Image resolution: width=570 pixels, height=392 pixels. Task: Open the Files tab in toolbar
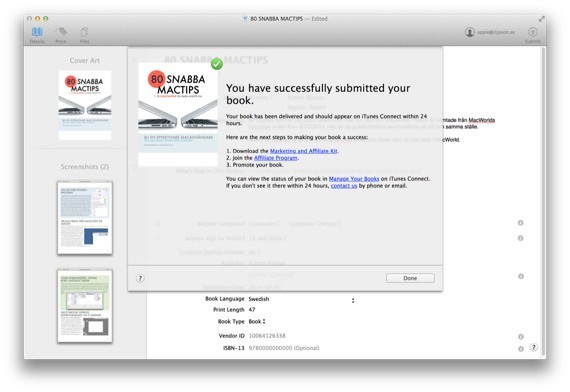coord(84,35)
